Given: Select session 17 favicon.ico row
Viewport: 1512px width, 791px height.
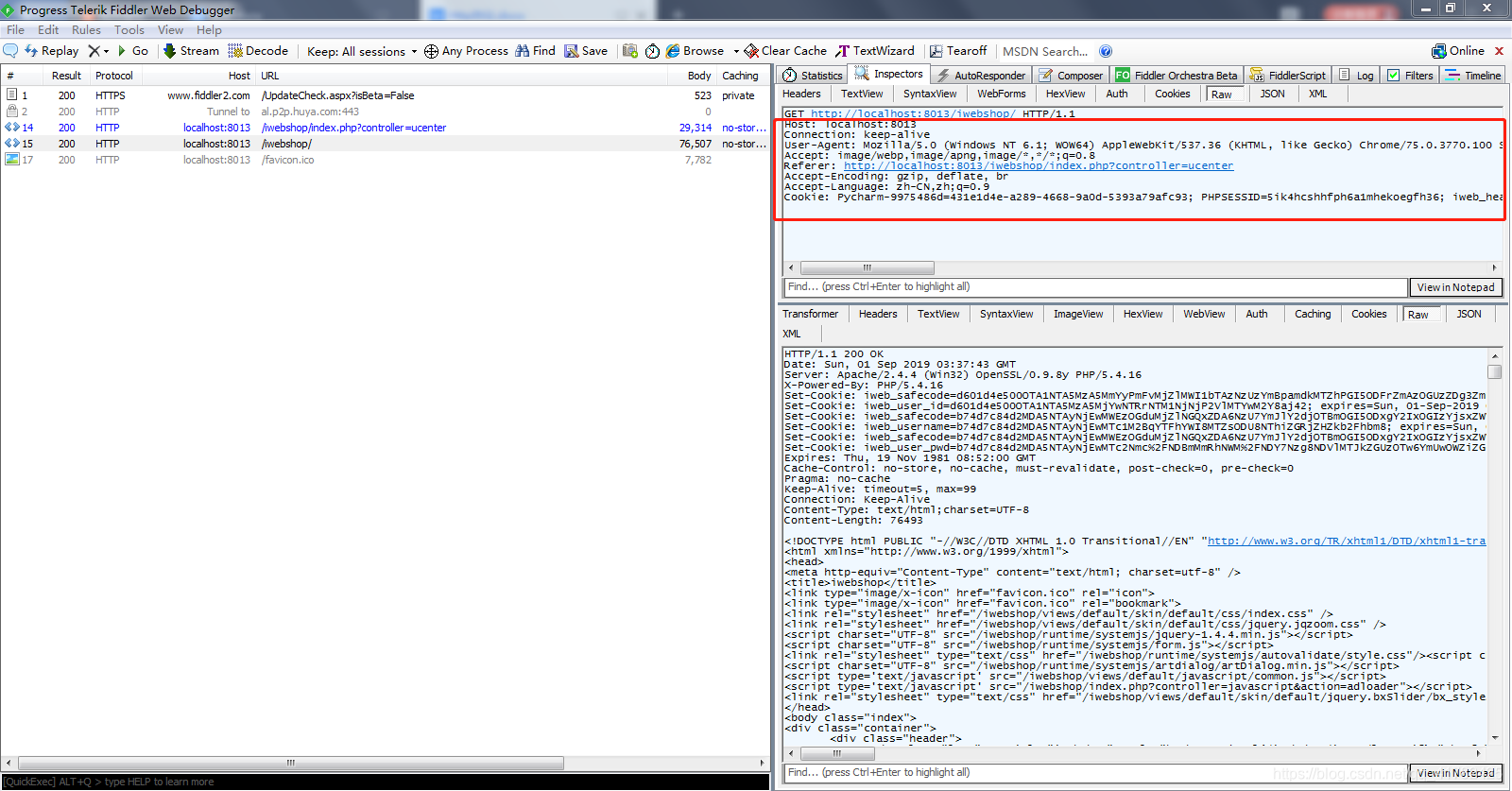Looking at the screenshot, I should (x=386, y=160).
